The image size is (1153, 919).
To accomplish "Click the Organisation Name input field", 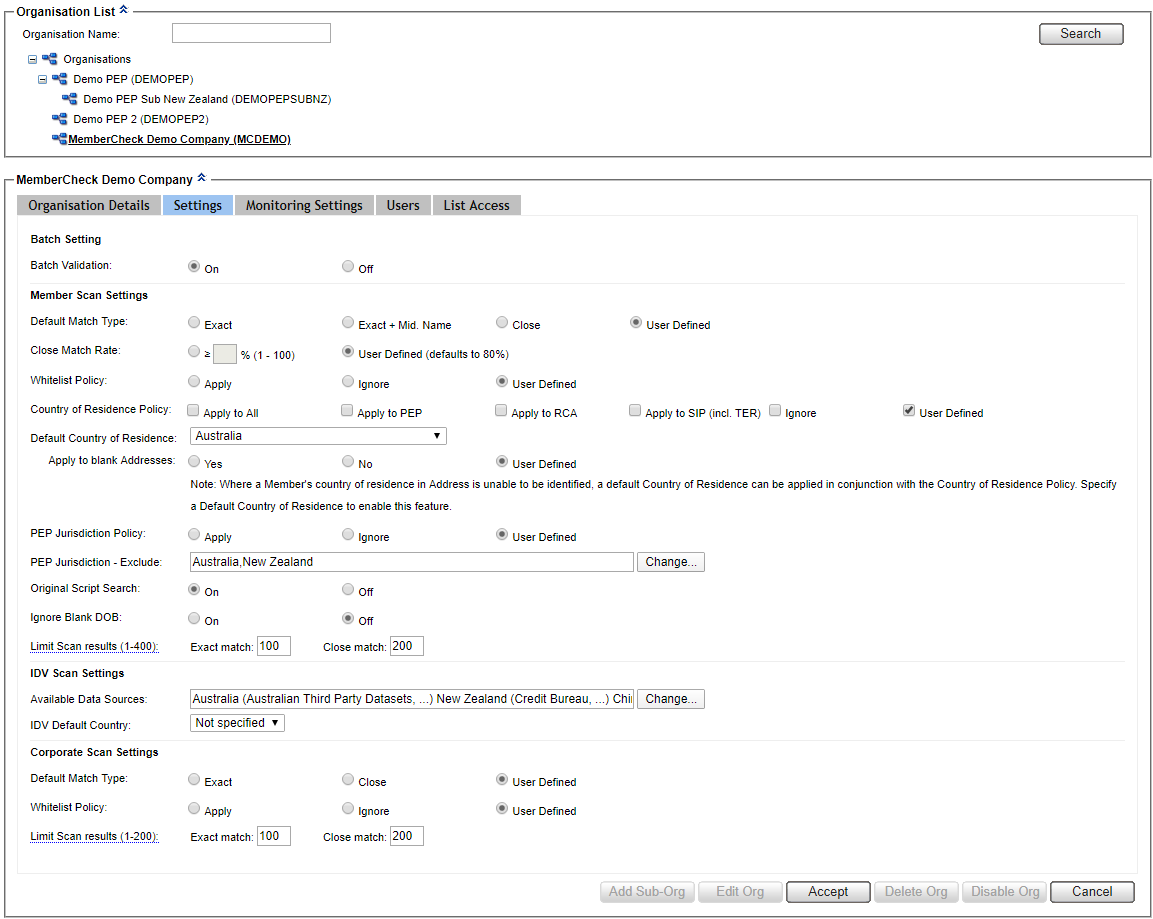I will click(x=251, y=33).
